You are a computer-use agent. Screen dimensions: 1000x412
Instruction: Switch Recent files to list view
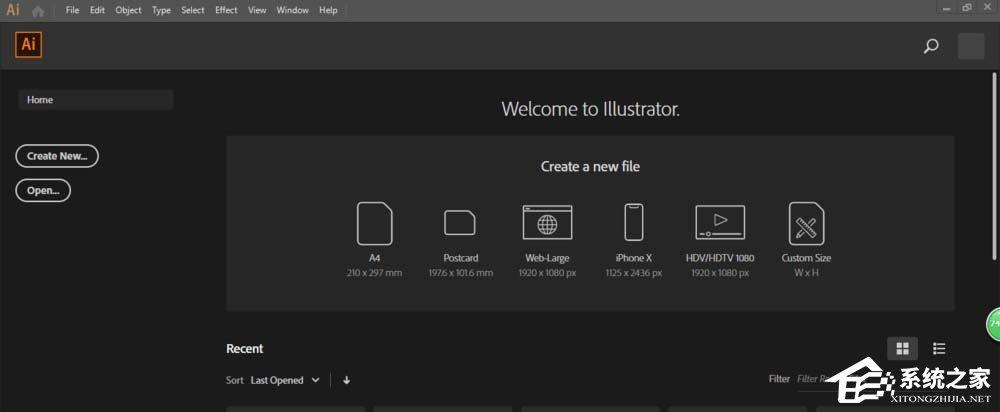coord(939,348)
